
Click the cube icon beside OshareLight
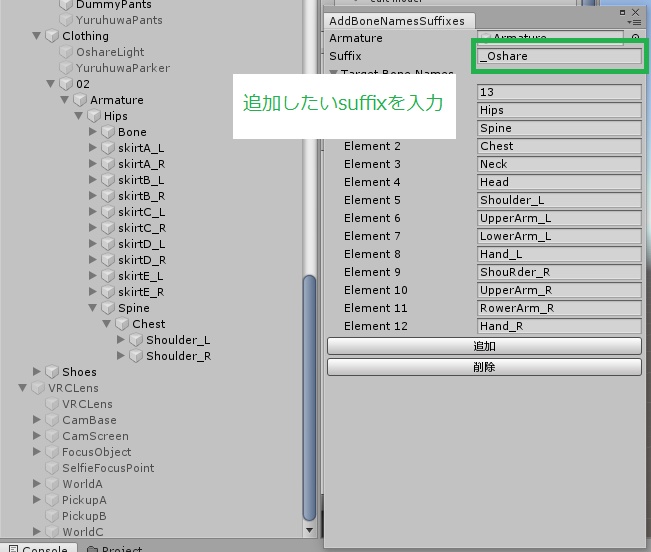tap(66, 52)
